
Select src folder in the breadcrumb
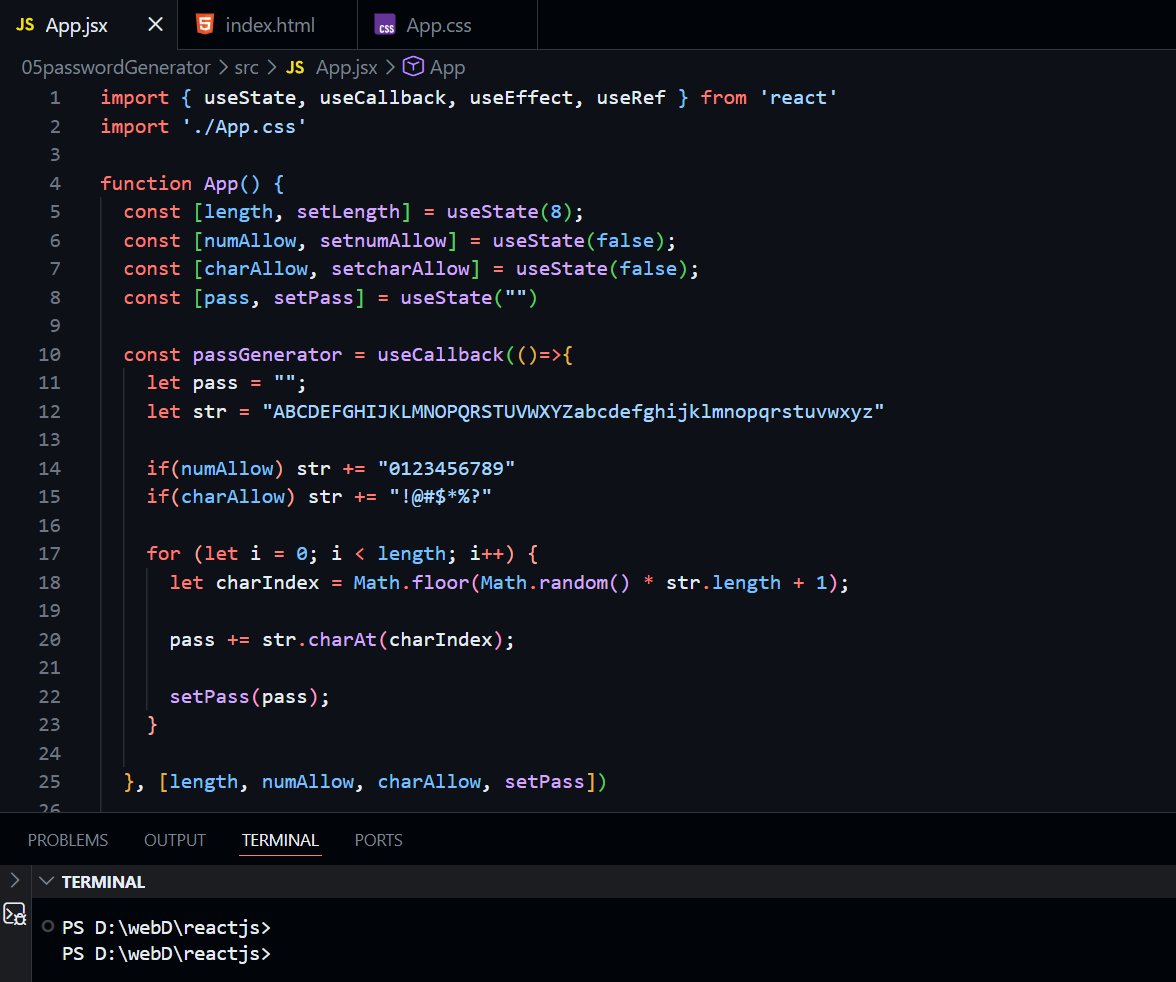(x=246, y=68)
